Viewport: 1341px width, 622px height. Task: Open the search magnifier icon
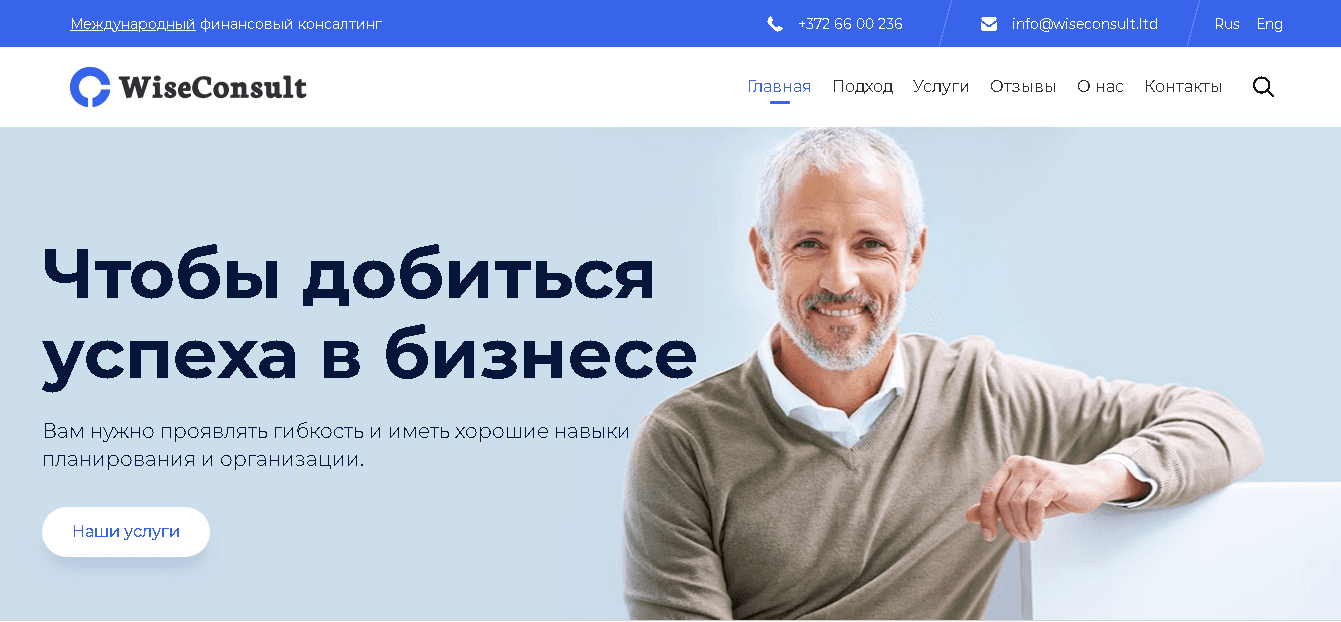[1263, 87]
